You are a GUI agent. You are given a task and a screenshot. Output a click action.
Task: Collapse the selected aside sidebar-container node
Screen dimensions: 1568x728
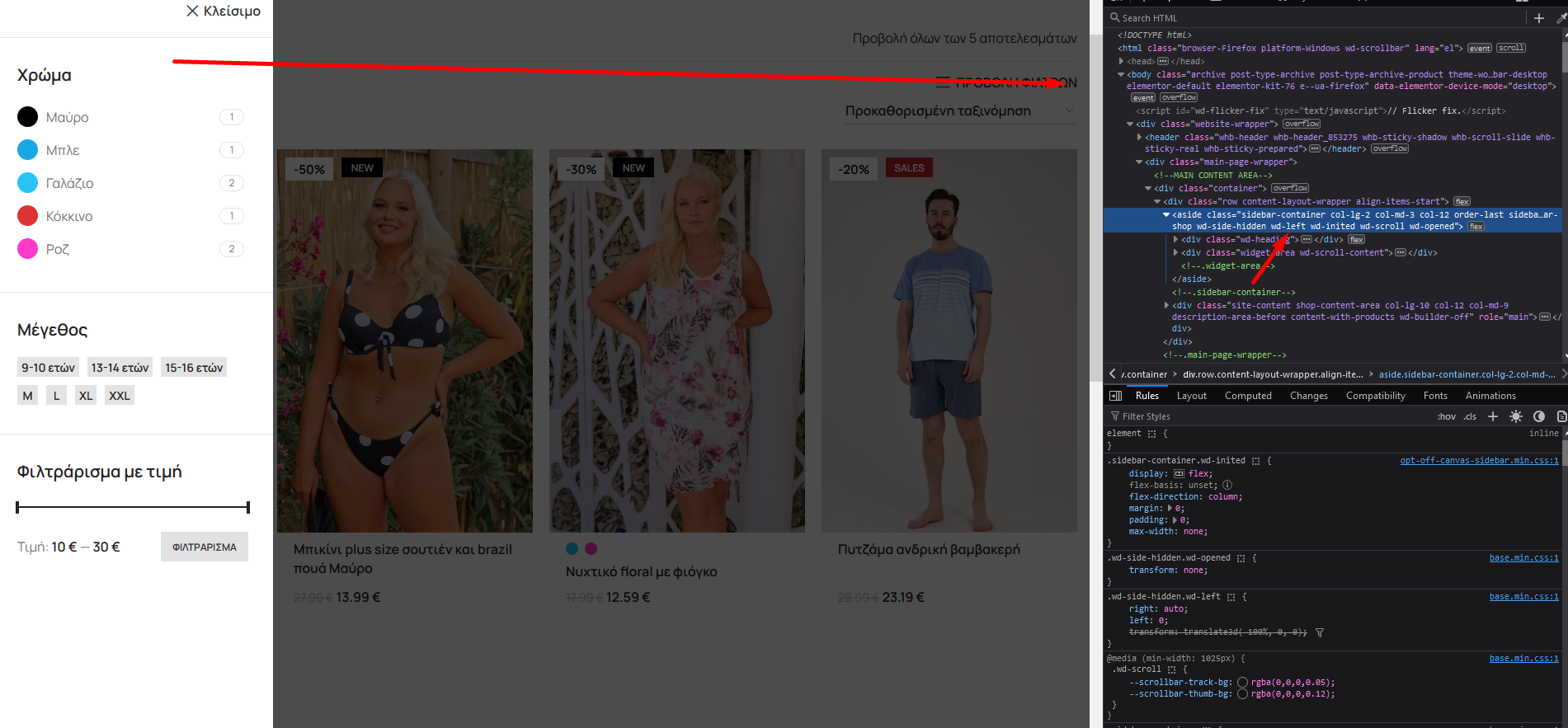point(1166,214)
